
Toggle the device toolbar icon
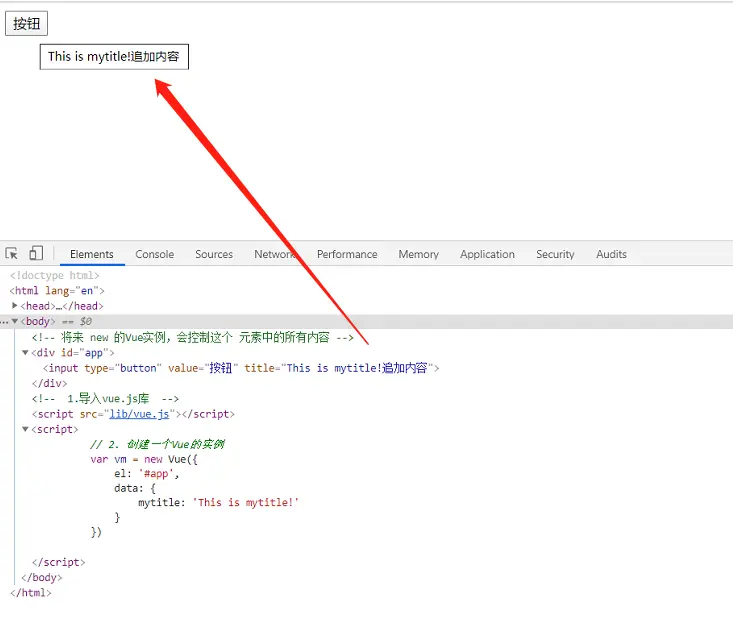(36, 253)
